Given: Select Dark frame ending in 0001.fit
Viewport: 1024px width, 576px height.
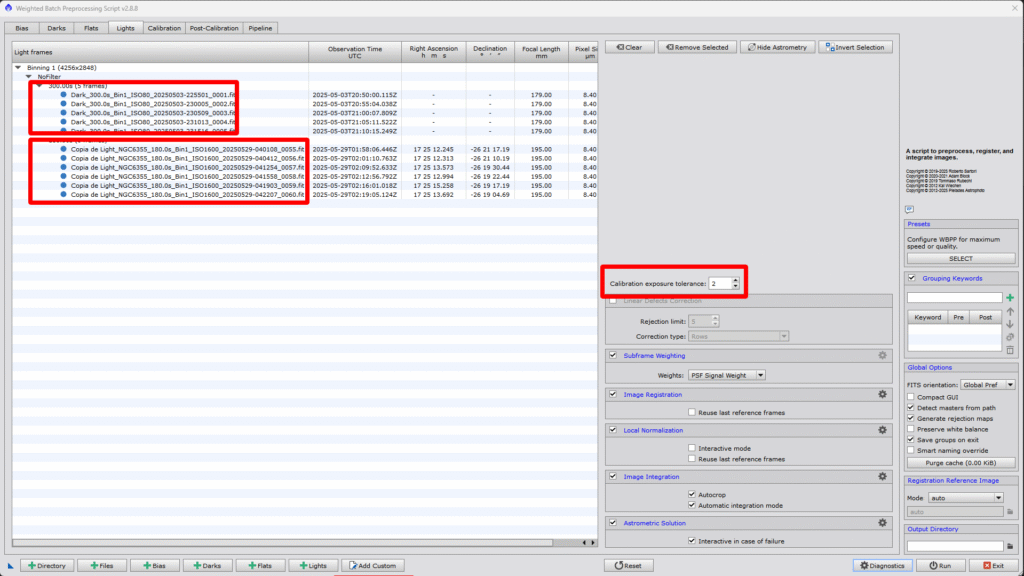Looking at the screenshot, I should (x=152, y=95).
